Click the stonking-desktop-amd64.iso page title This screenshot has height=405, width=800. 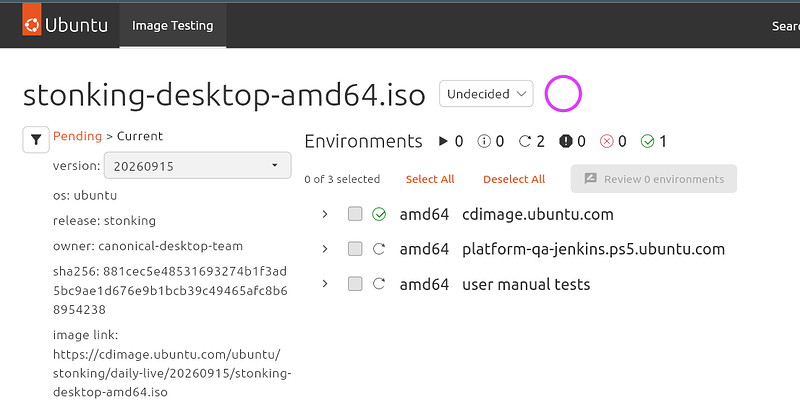point(224,95)
